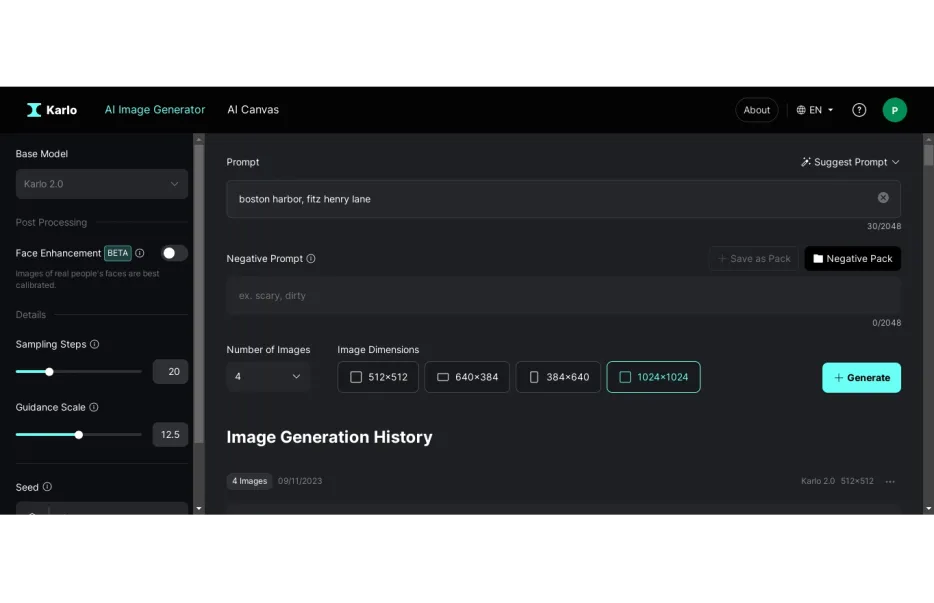
Task: Click the 09/11/2023 history date
Action: tap(300, 481)
